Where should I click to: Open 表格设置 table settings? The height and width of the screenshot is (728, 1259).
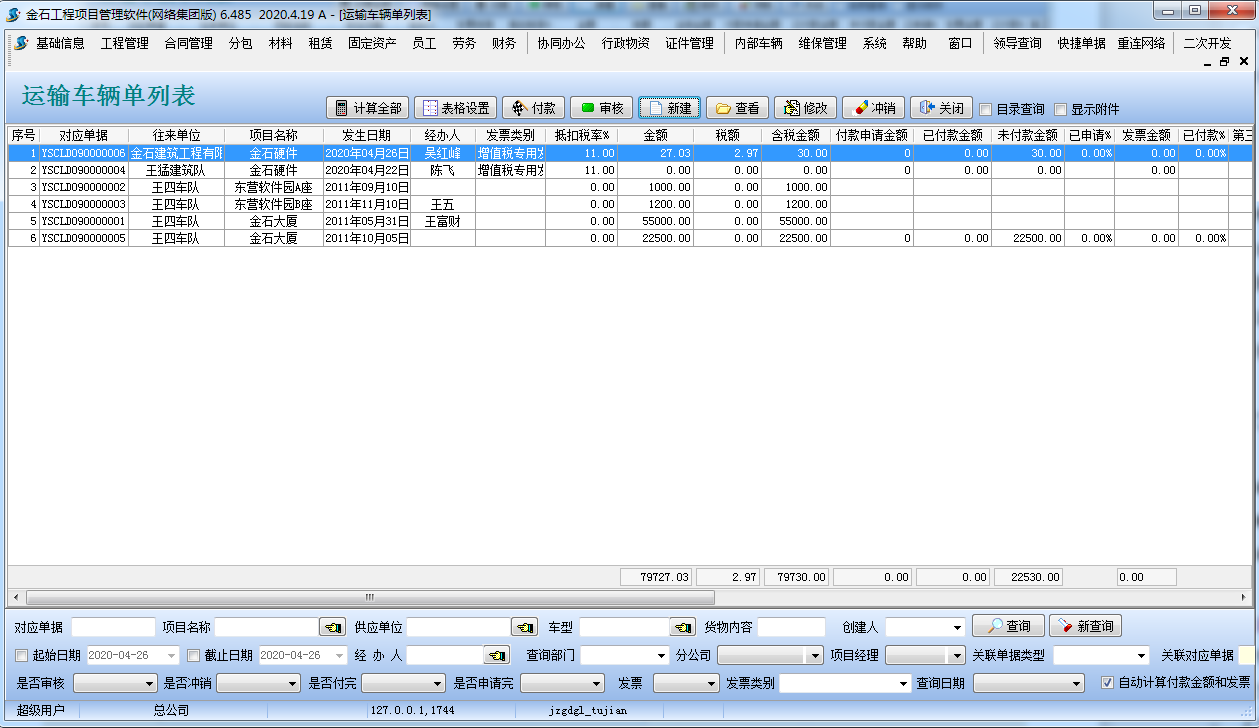(x=454, y=108)
